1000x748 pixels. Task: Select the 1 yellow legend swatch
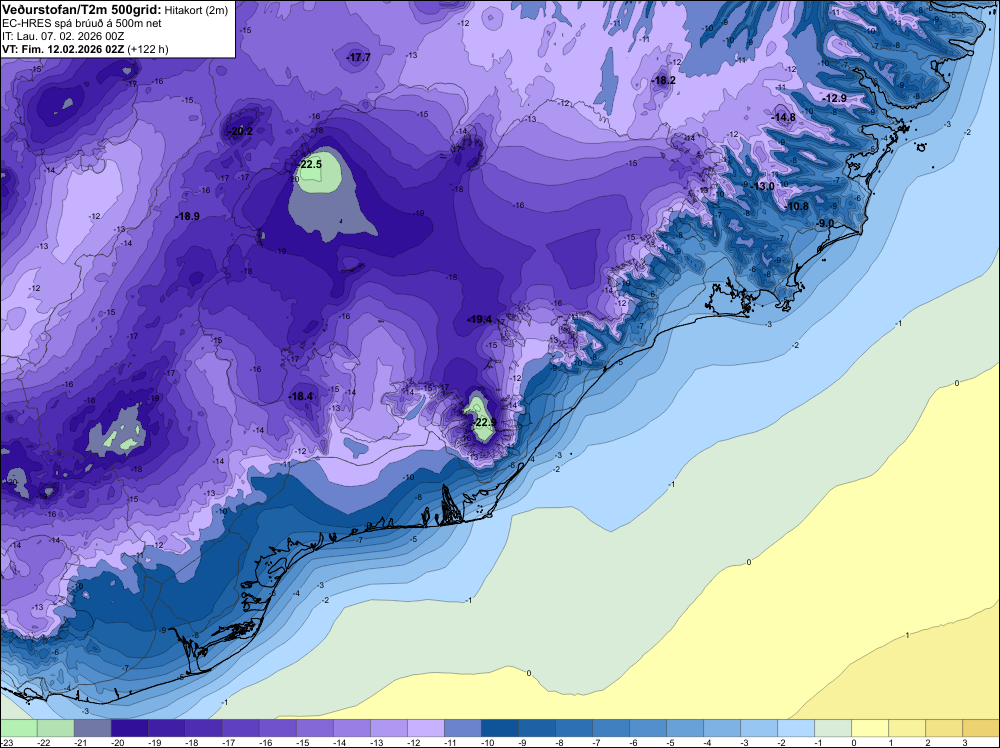(x=906, y=728)
